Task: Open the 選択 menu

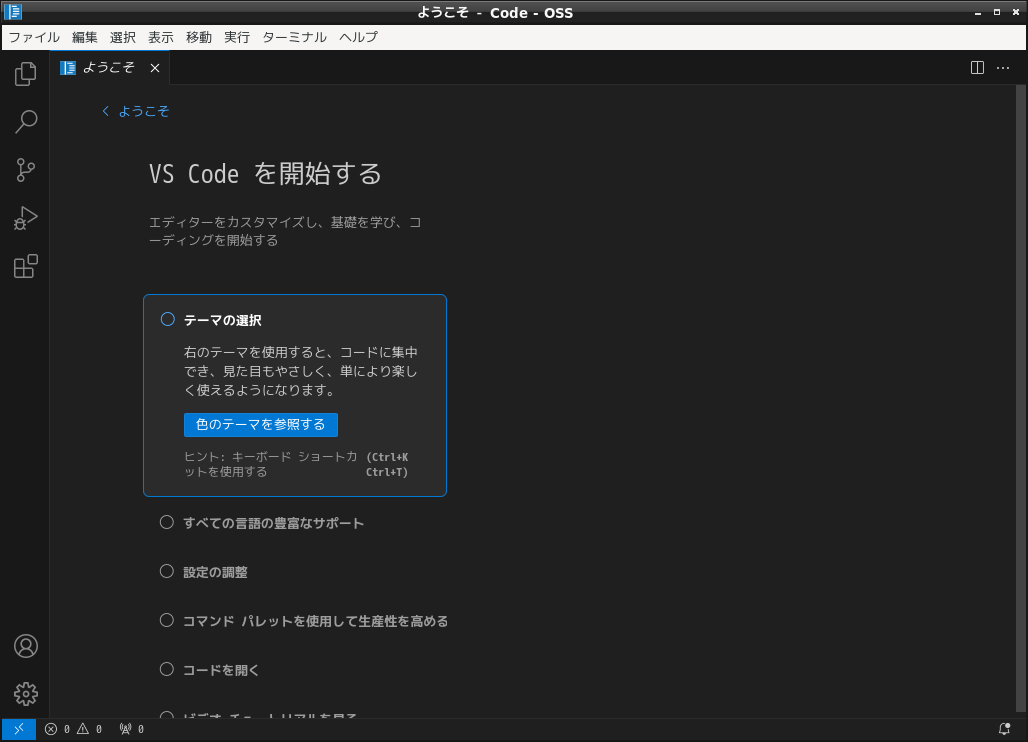Action: click(123, 37)
